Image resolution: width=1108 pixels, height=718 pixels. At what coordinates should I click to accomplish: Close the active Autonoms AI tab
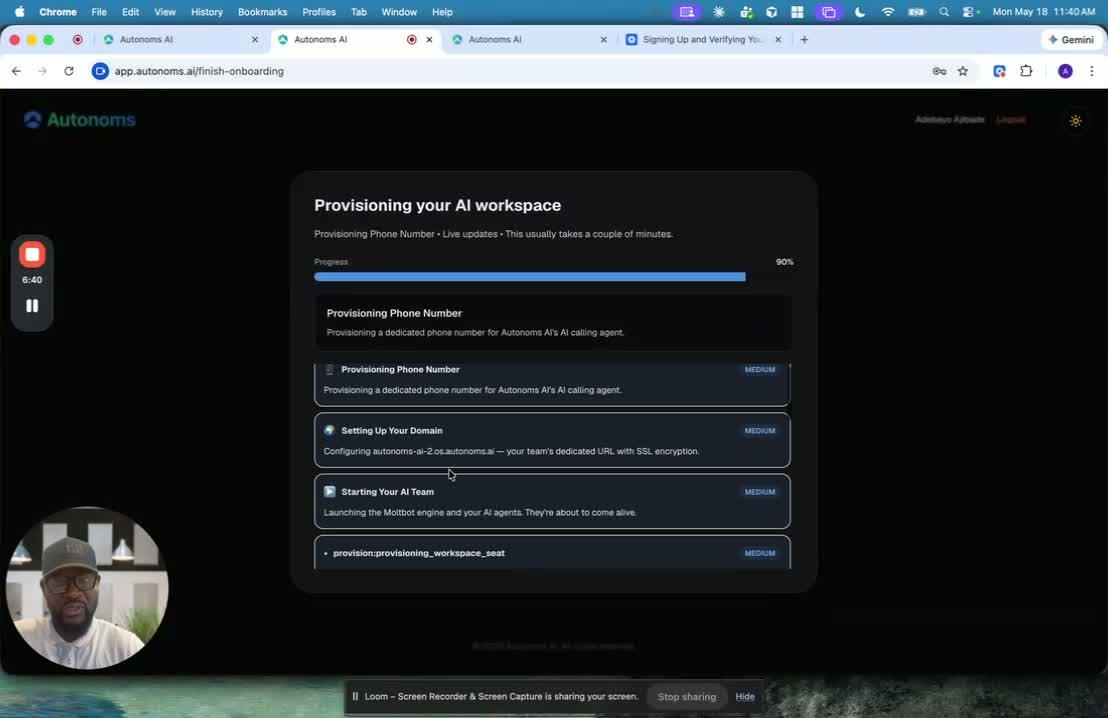[x=429, y=40]
